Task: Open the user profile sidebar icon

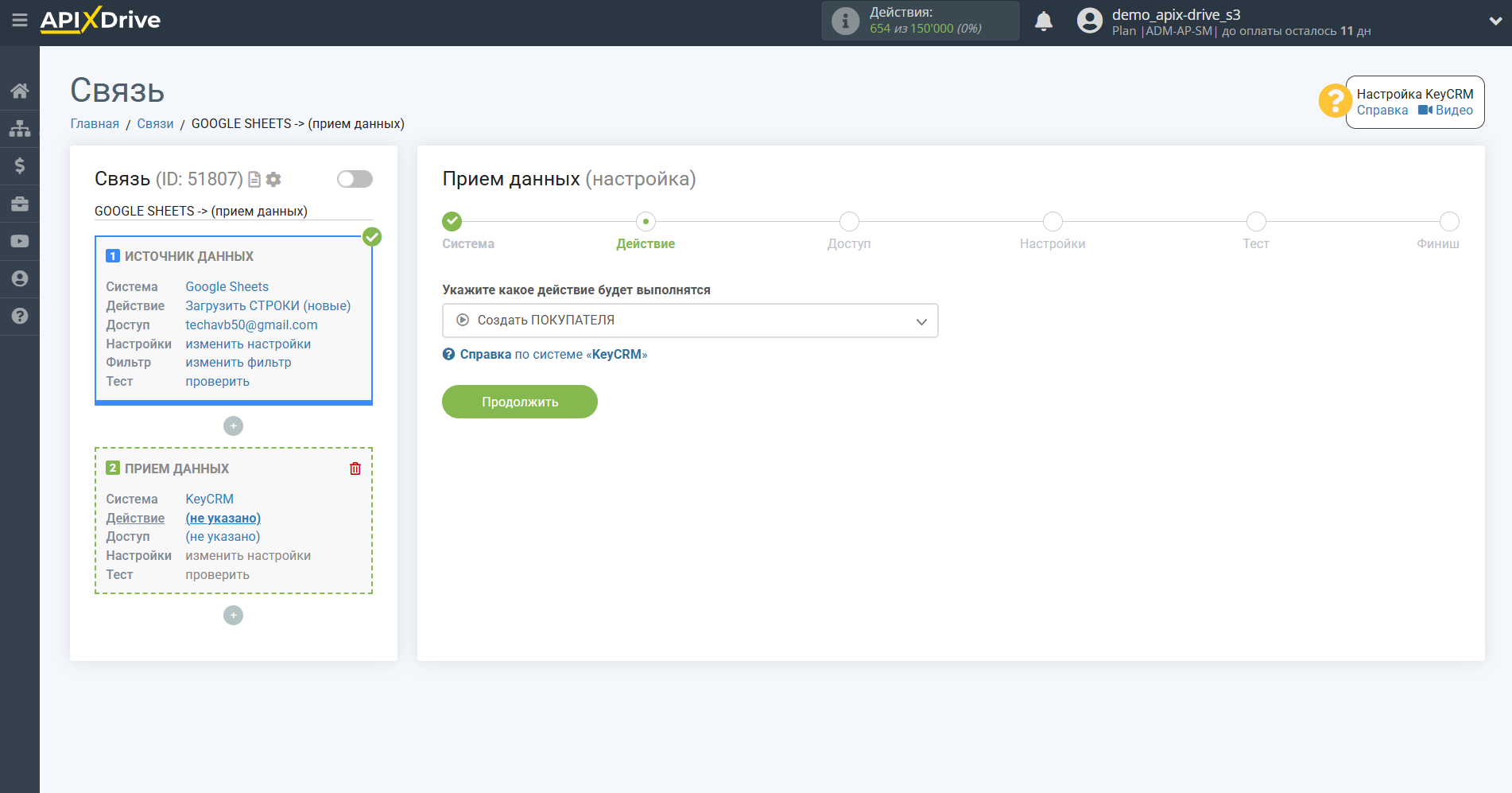Action: (20, 278)
